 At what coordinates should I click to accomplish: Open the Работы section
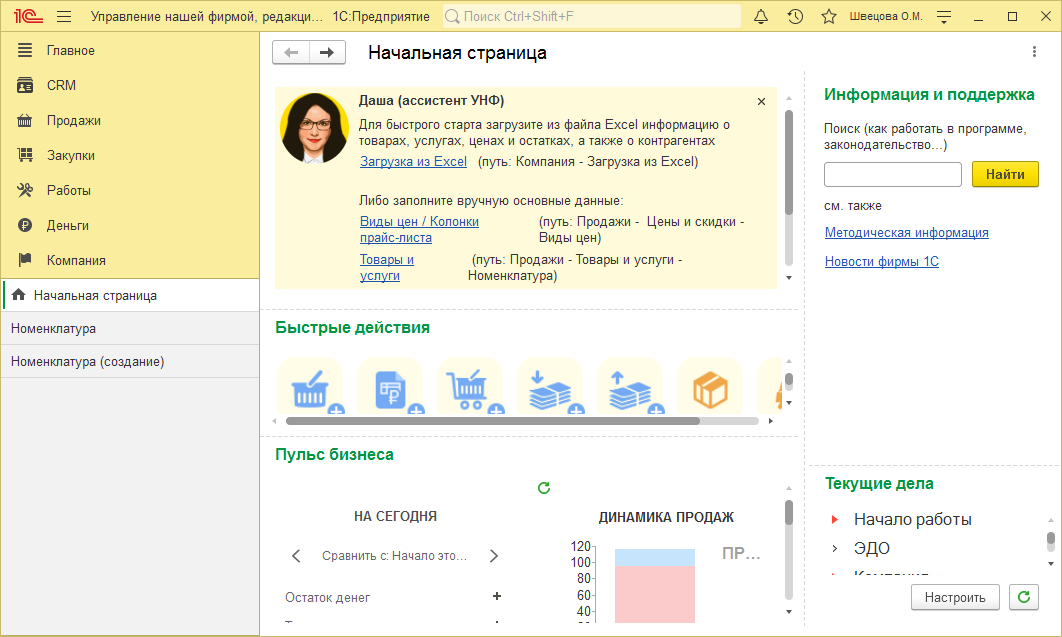[130, 190]
